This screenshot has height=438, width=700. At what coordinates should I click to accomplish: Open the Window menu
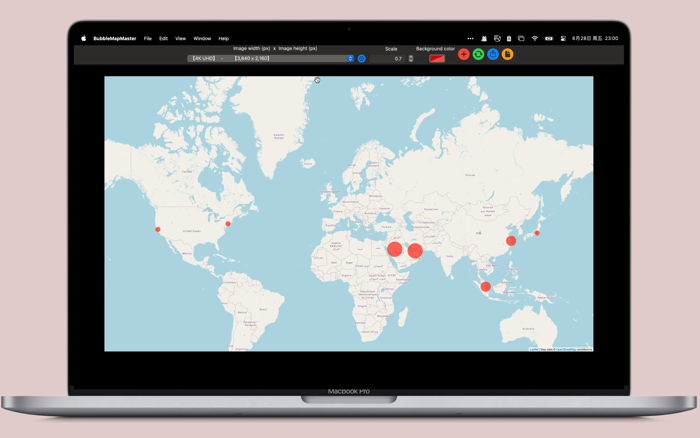pos(202,38)
